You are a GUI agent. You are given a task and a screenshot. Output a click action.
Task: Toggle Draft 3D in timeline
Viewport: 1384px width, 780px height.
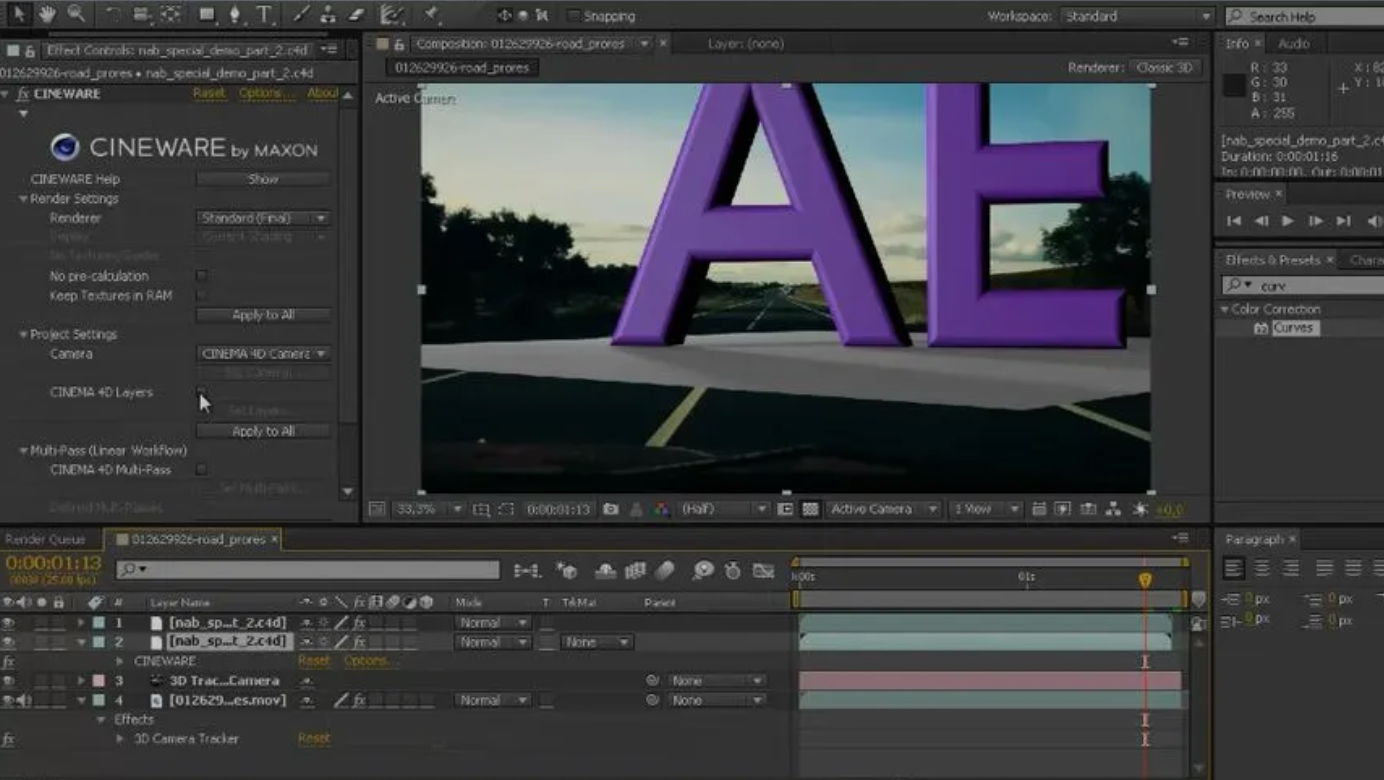(x=567, y=570)
